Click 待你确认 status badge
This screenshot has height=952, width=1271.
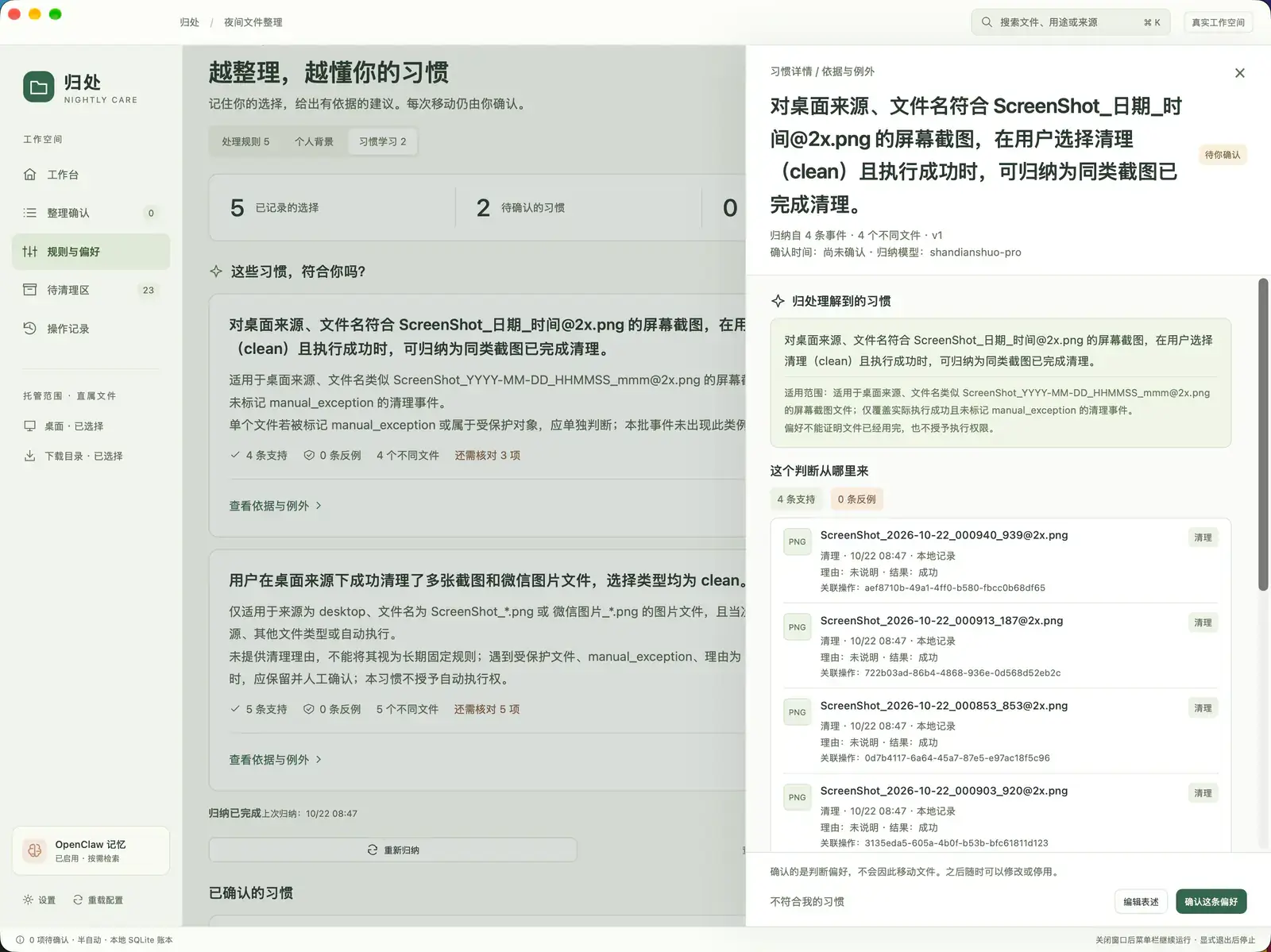(x=1222, y=155)
